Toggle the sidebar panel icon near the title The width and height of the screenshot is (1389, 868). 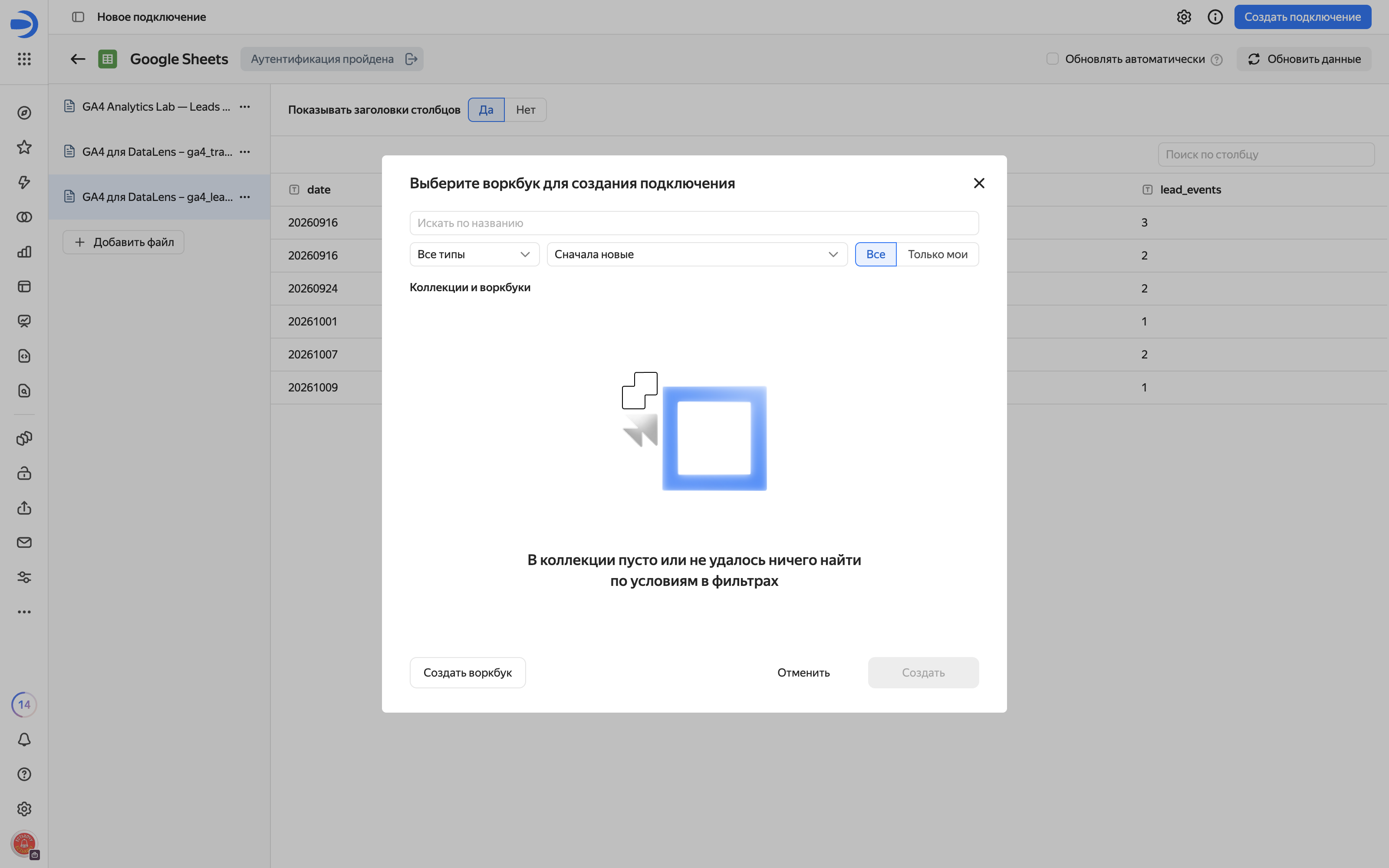pyautogui.click(x=78, y=17)
